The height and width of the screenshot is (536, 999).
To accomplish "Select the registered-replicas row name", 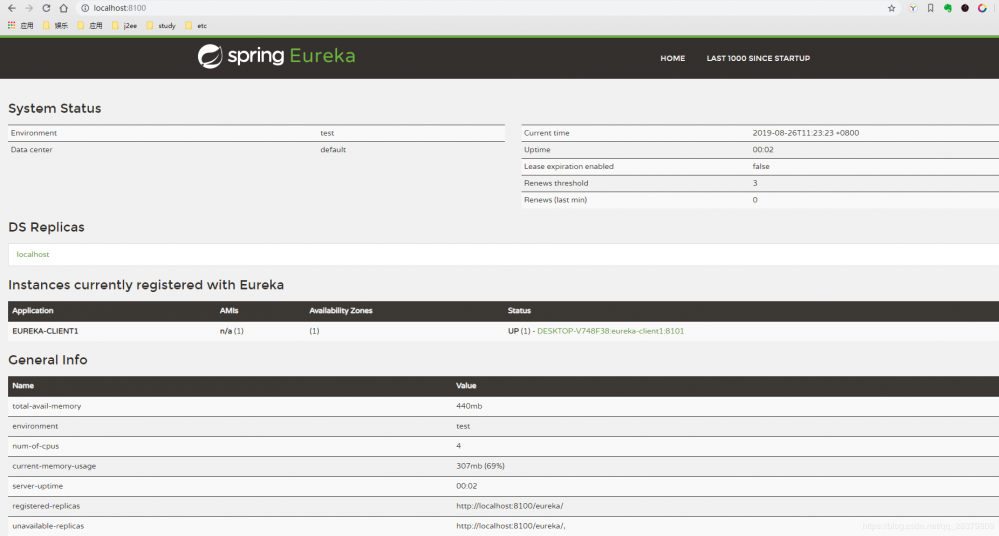I will pos(46,506).
